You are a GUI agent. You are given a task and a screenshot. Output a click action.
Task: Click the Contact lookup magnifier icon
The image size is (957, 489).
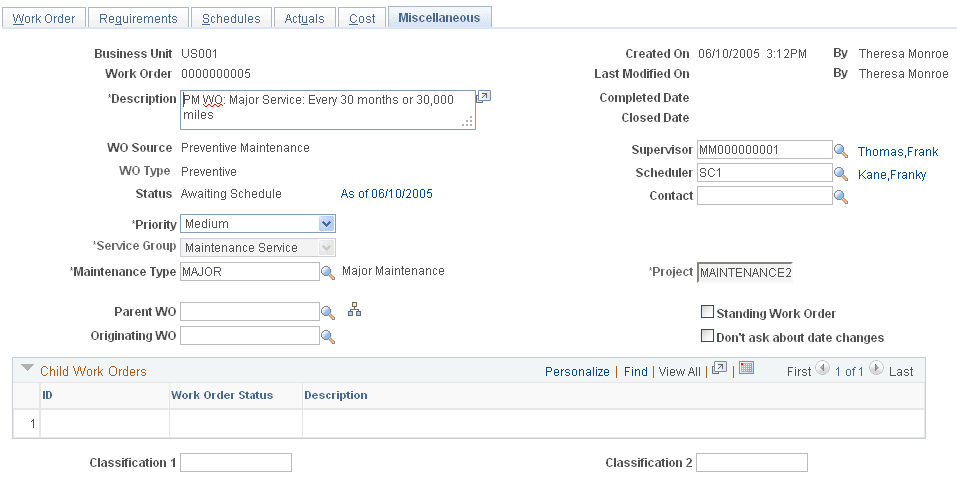point(841,197)
